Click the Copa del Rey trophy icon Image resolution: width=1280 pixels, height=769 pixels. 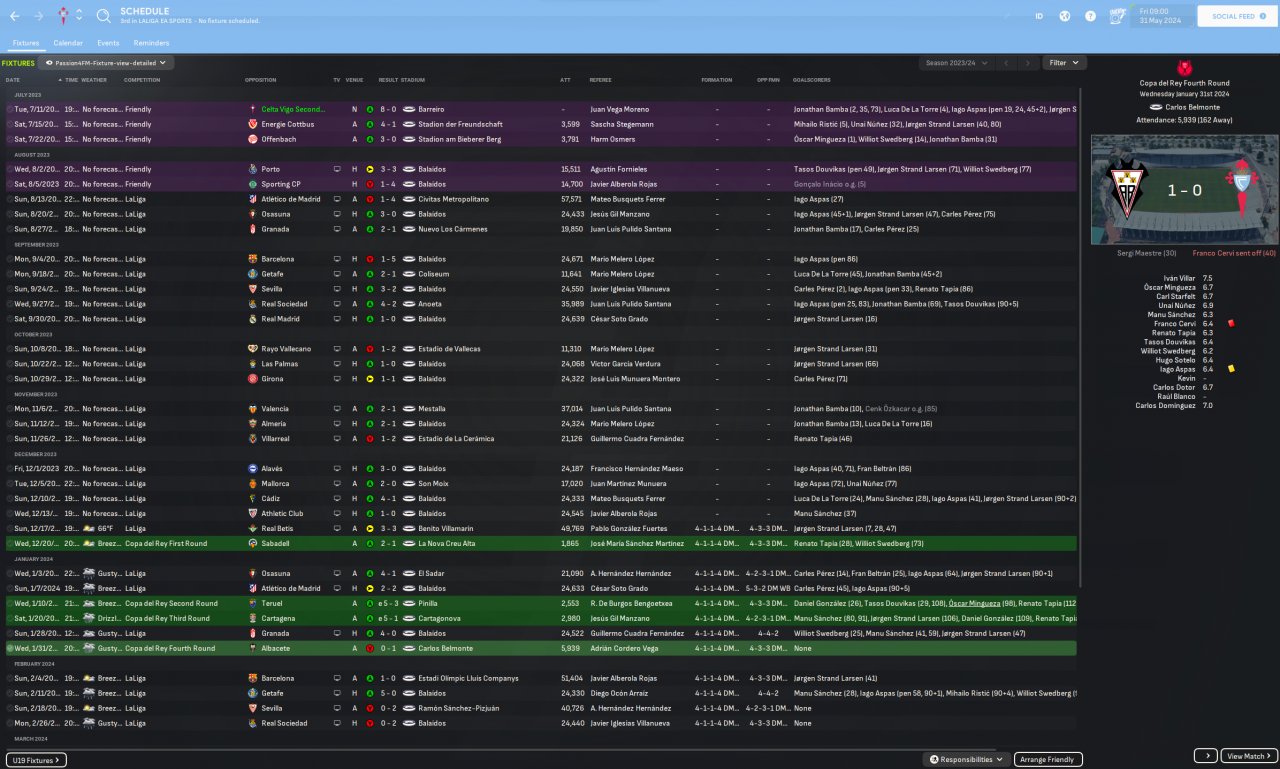point(1183,68)
